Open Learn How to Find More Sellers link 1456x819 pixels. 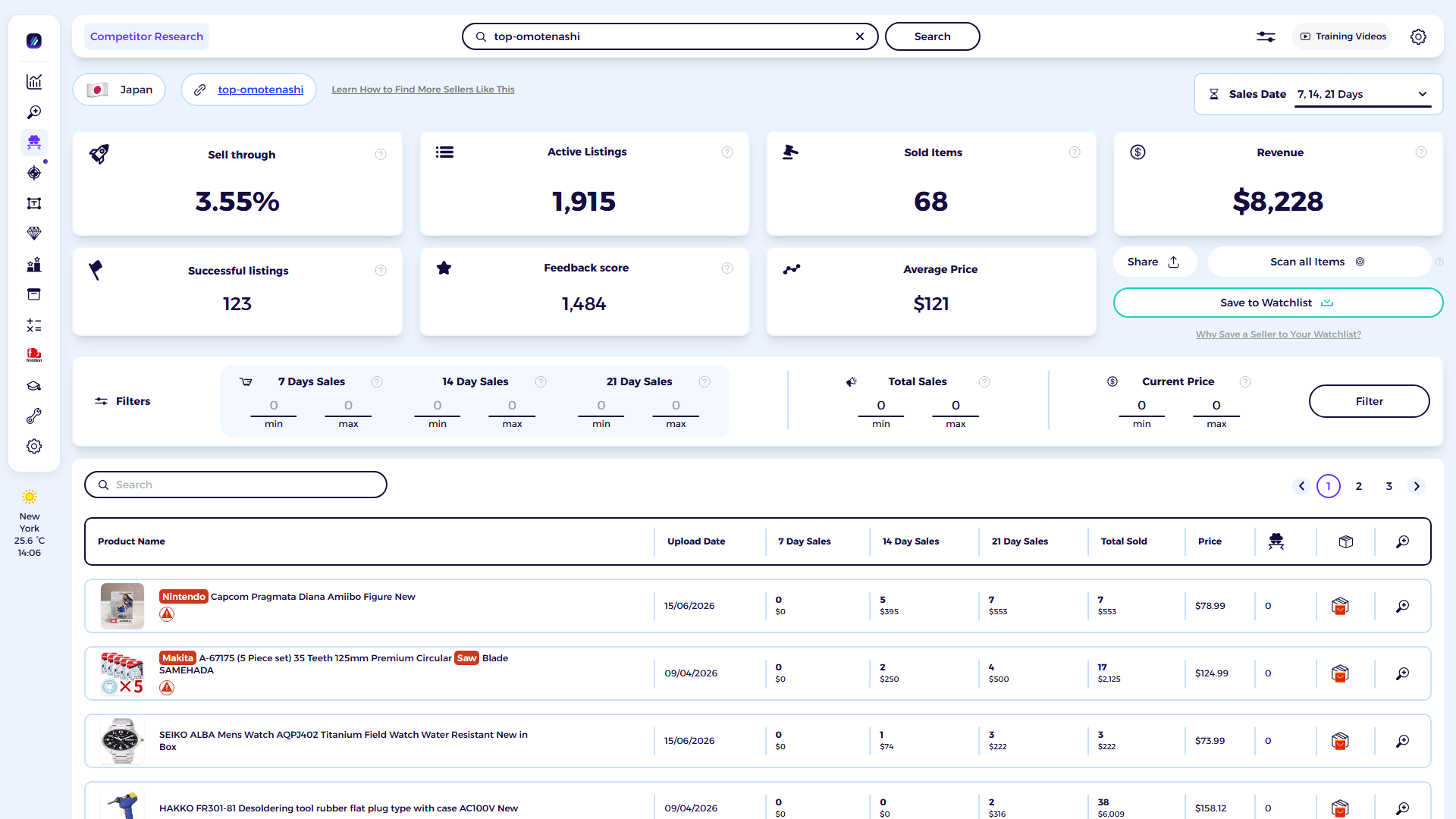point(423,89)
